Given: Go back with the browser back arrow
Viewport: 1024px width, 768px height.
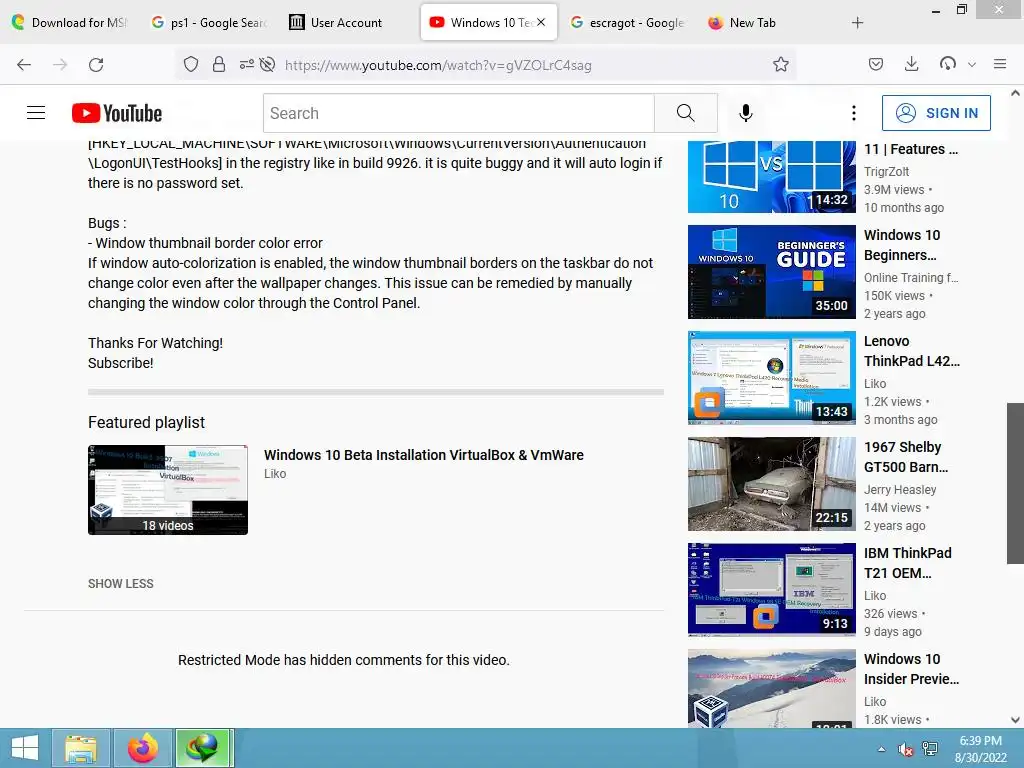Looking at the screenshot, I should (x=24, y=65).
